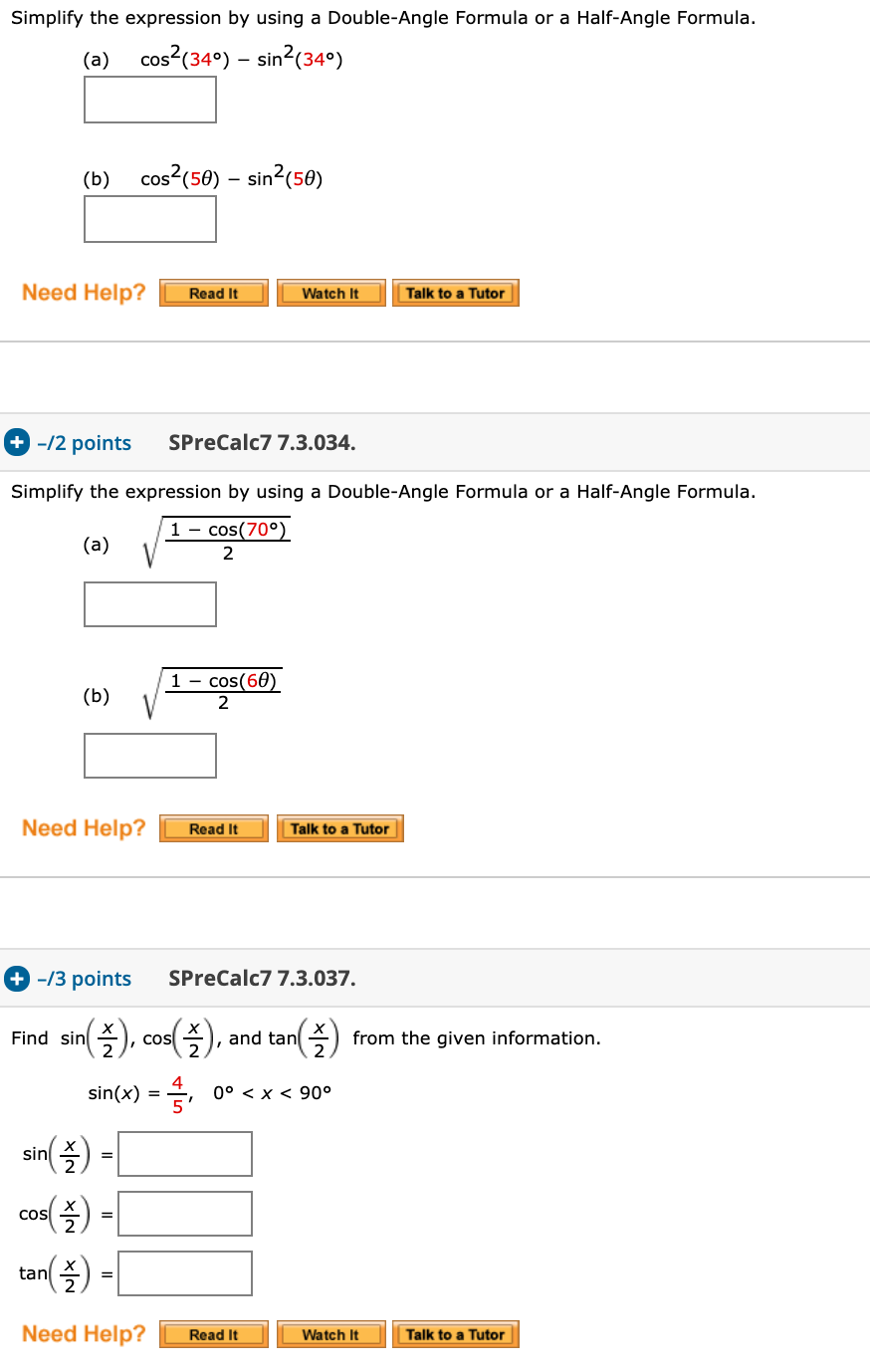Click the SPreCalc7 7.3.034 heading

point(262,443)
